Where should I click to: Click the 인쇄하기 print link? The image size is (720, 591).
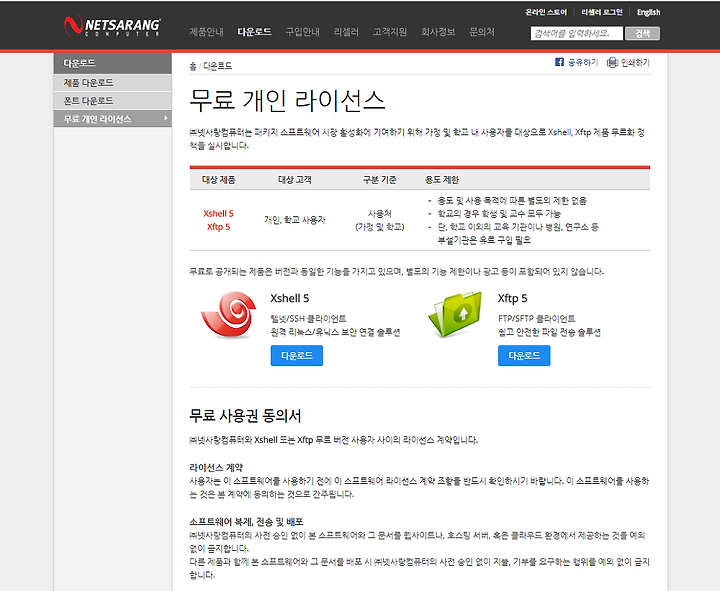(635, 62)
